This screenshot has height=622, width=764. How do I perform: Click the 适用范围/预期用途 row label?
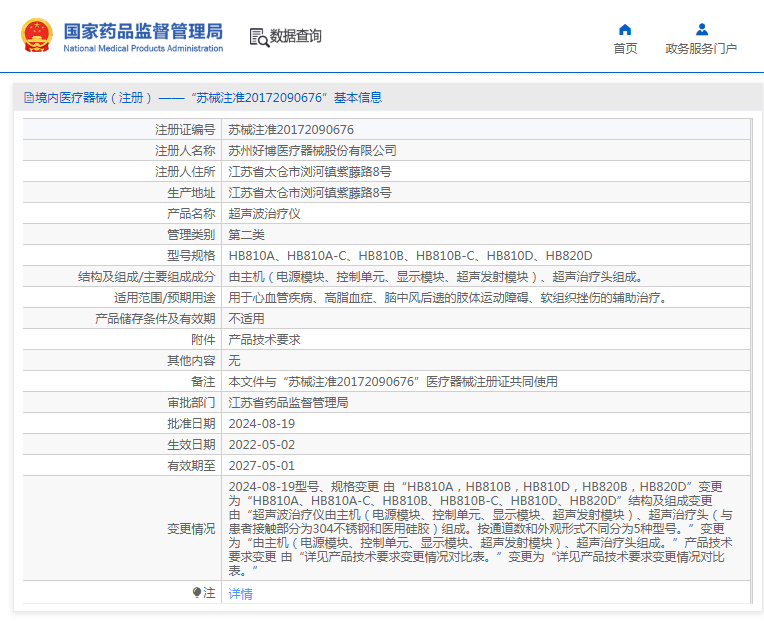165,298
